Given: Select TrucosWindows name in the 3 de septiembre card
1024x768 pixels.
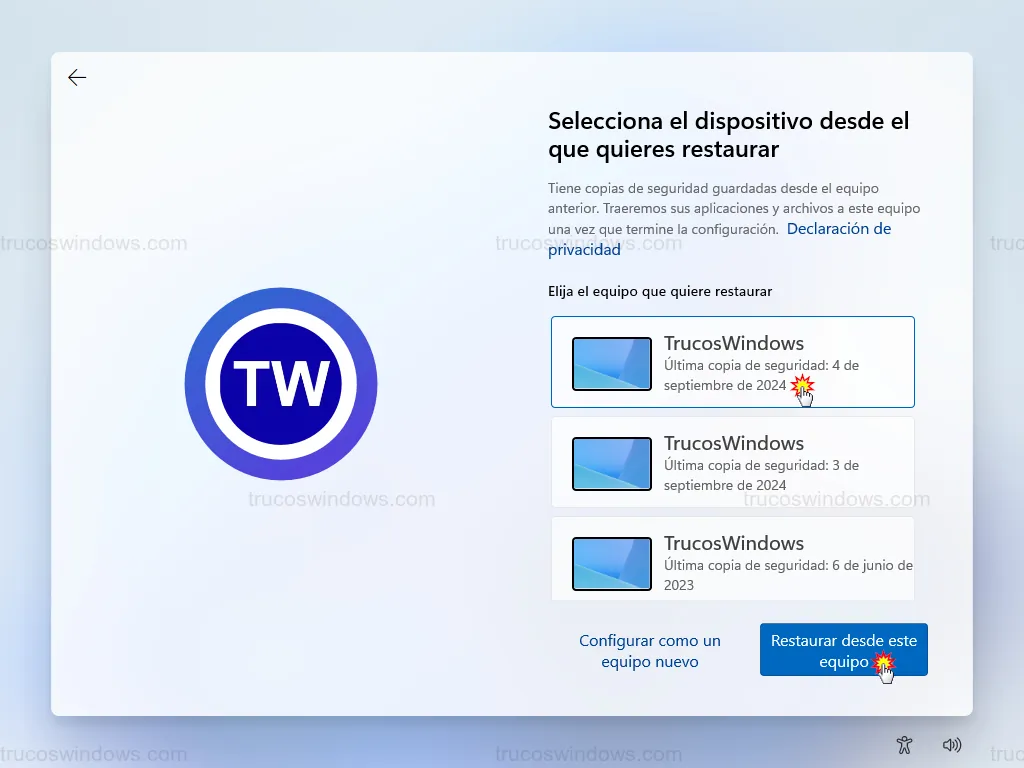Looking at the screenshot, I should [x=734, y=443].
